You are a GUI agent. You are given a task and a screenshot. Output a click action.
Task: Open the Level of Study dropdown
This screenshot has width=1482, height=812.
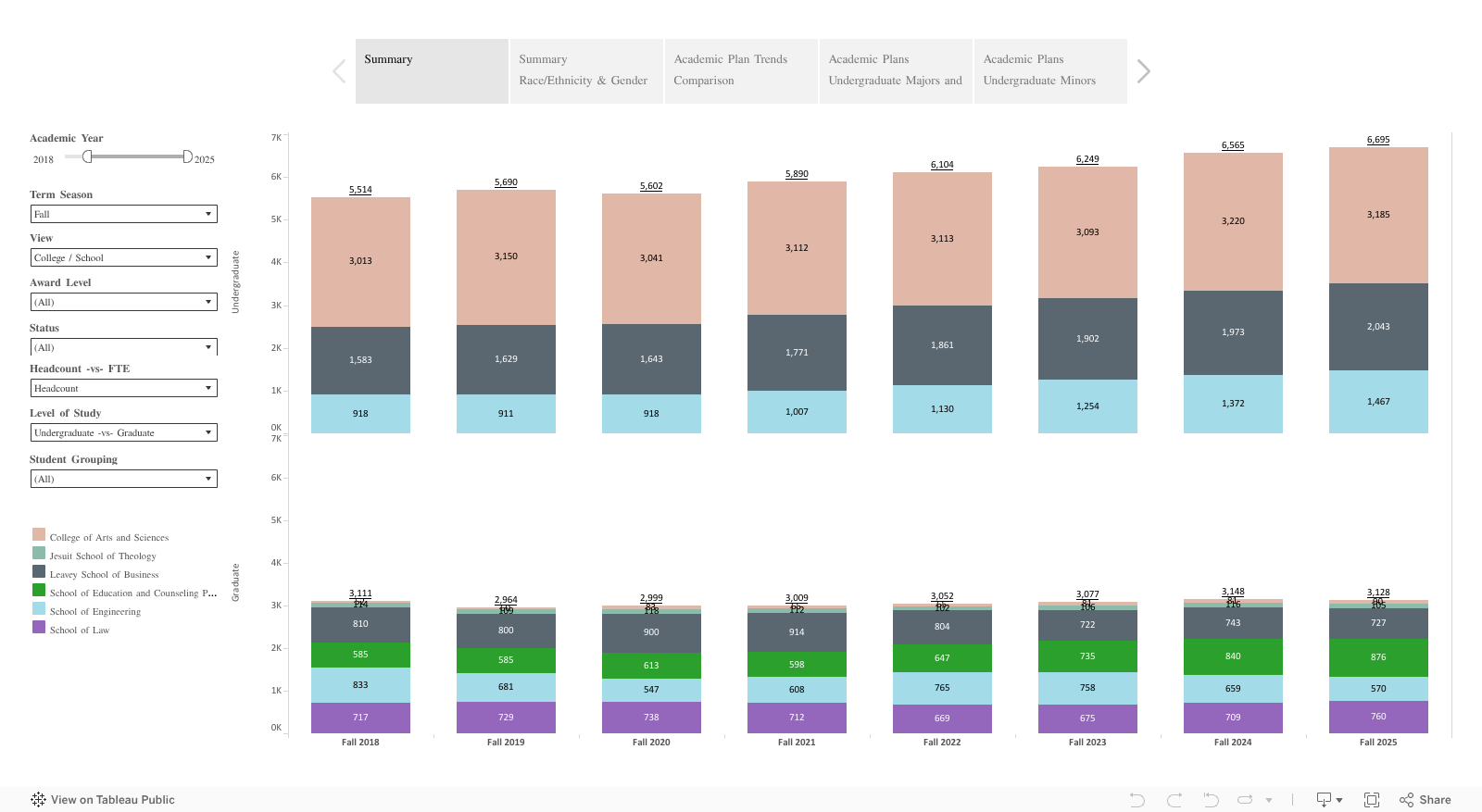[x=123, y=432]
